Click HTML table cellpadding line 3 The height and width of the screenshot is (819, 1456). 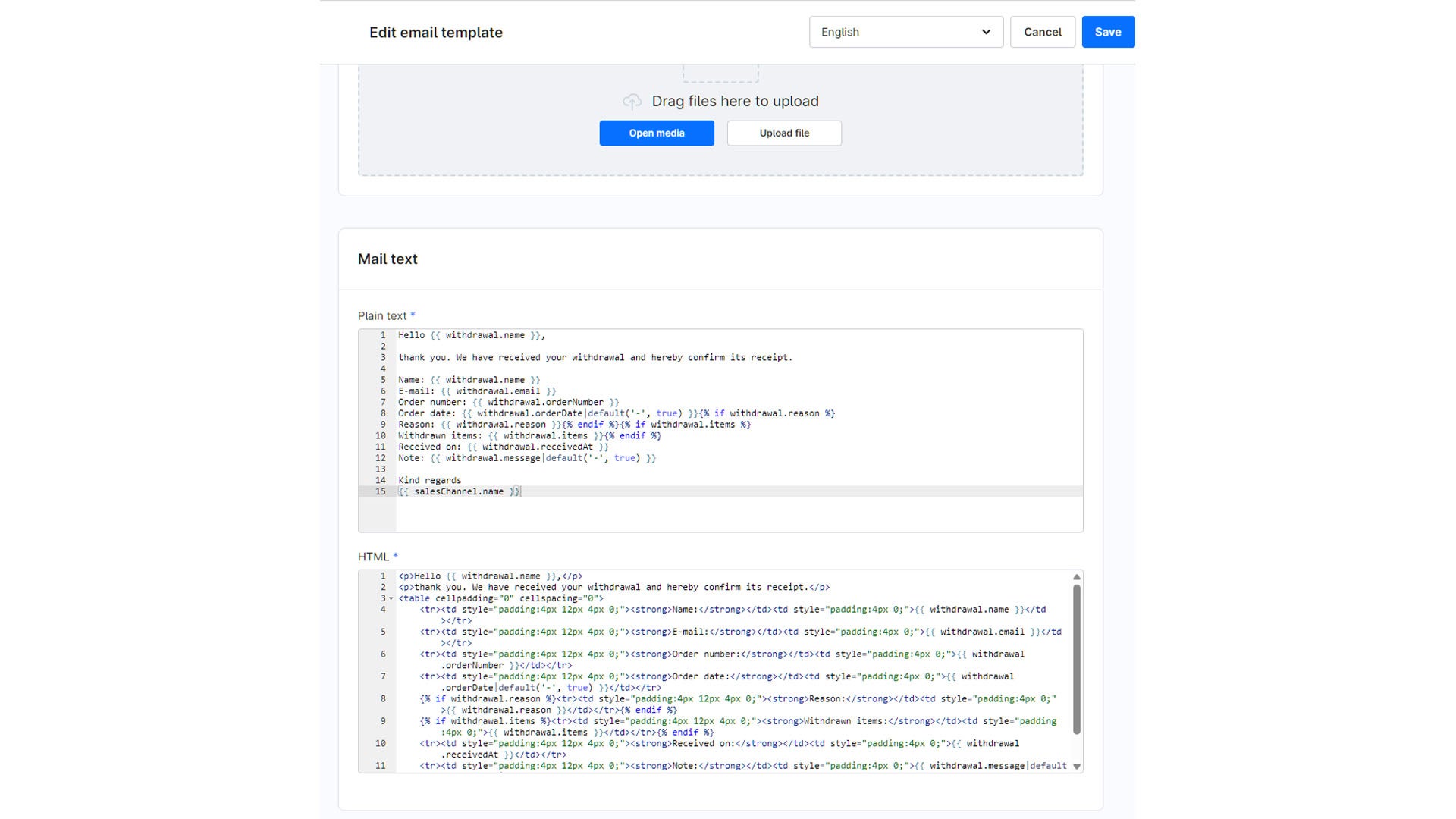tap(501, 598)
